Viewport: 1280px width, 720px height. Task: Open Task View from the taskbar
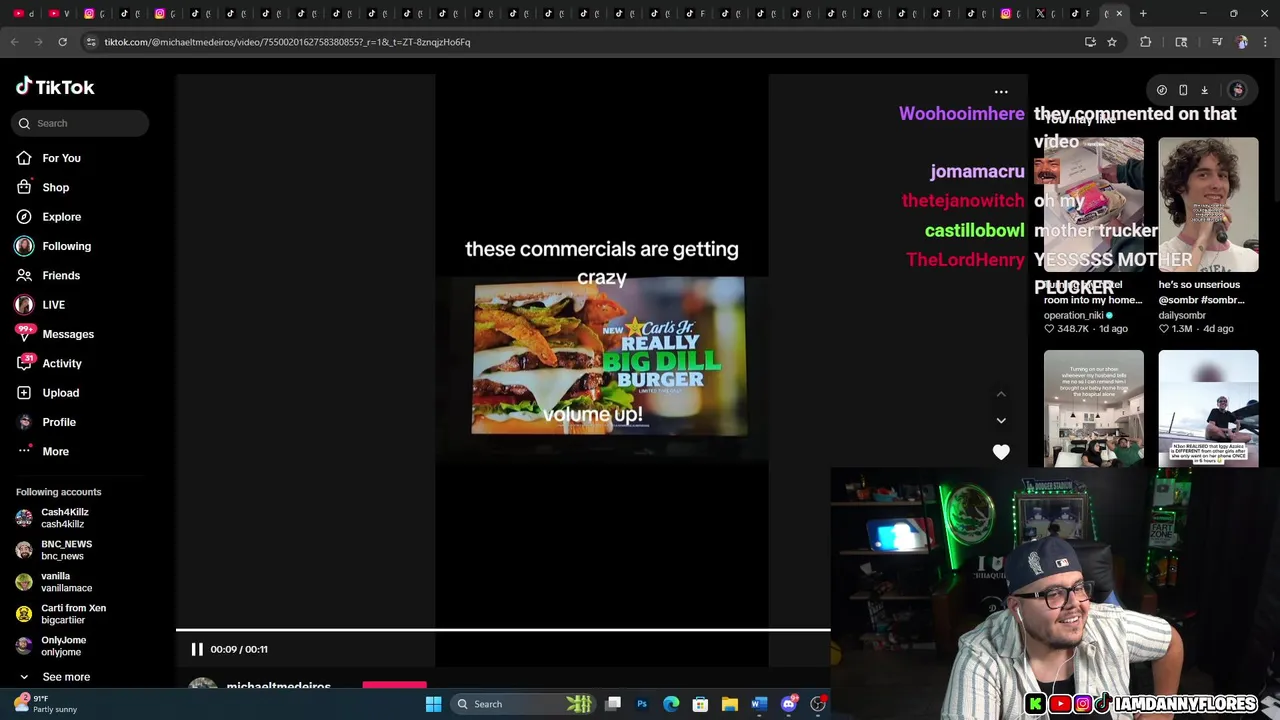click(613, 704)
